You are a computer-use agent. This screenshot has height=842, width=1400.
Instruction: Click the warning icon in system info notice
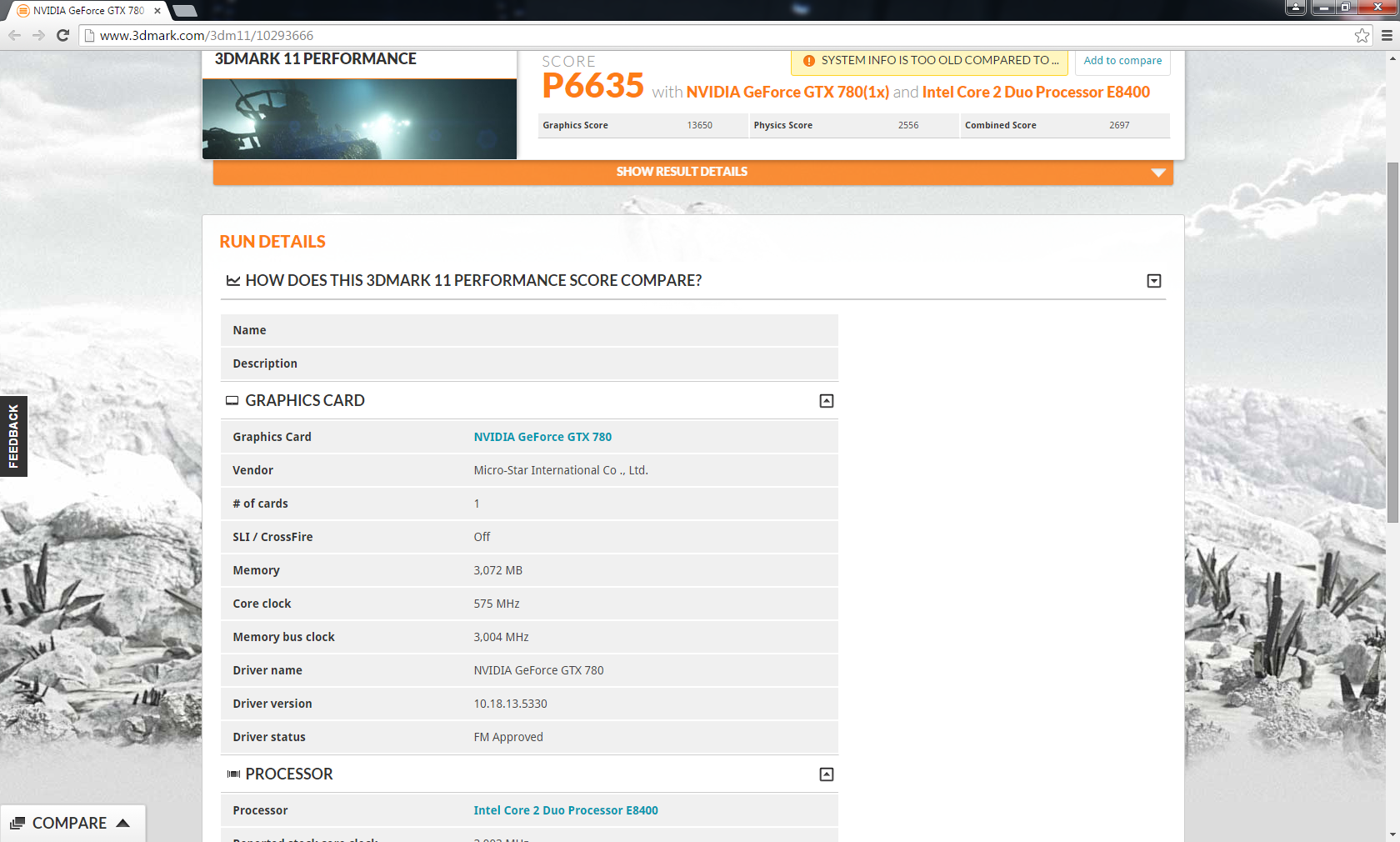808,61
